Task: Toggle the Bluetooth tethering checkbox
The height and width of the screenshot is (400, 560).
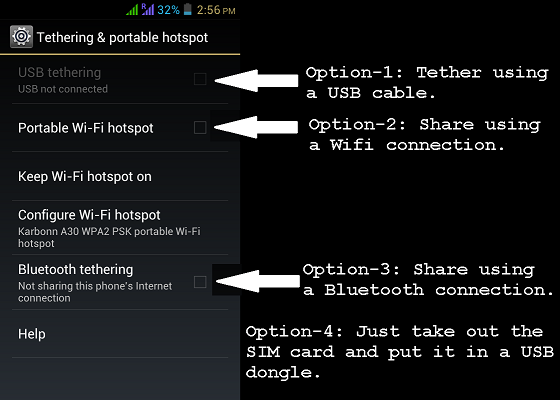Action: (x=200, y=282)
